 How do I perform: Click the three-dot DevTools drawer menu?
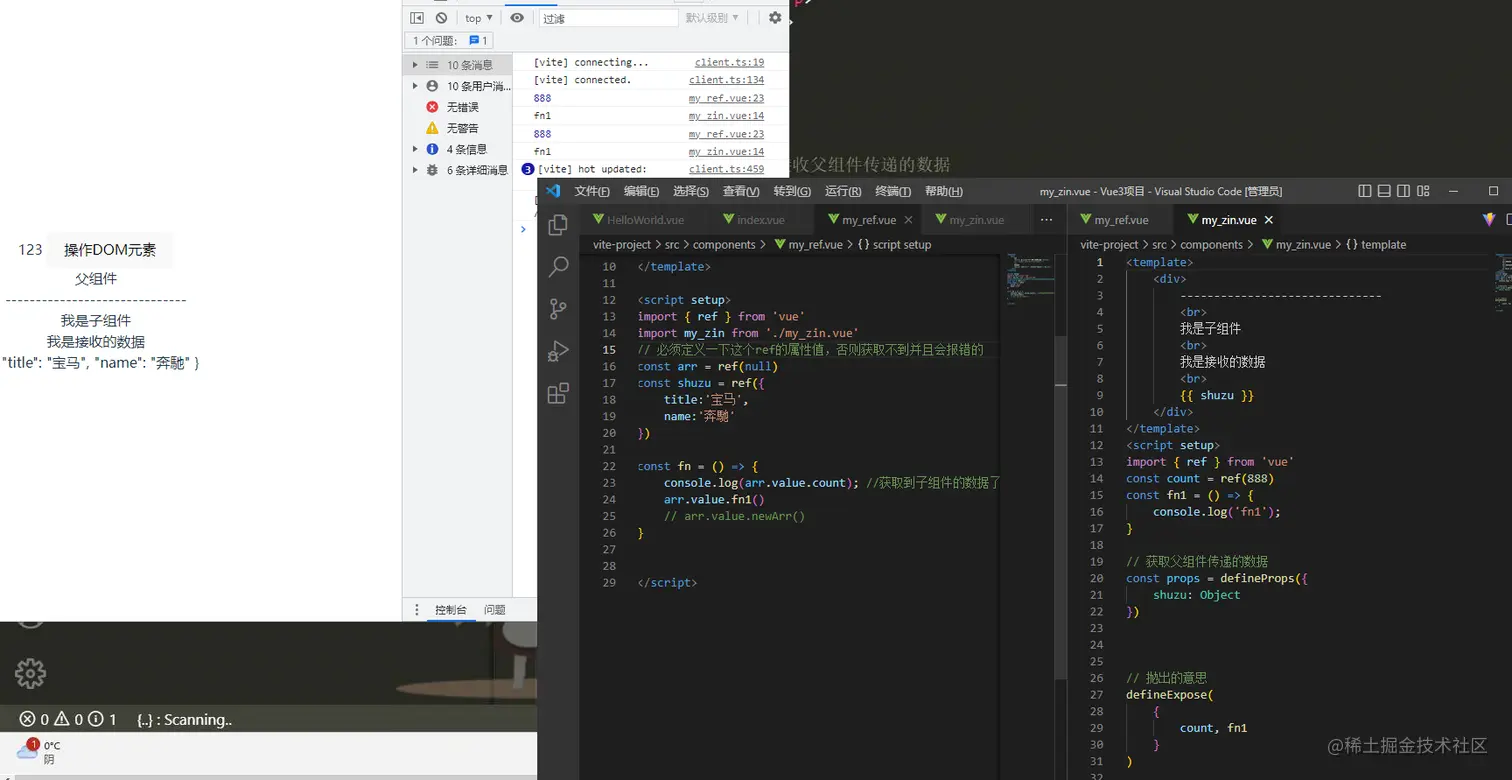(x=417, y=610)
